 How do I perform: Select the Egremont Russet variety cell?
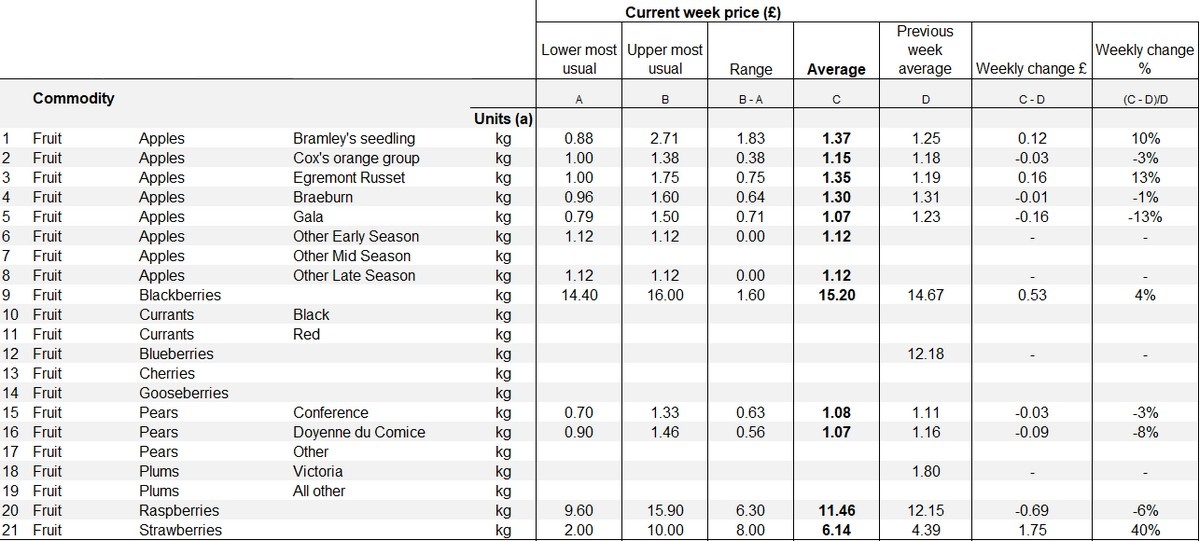348,178
